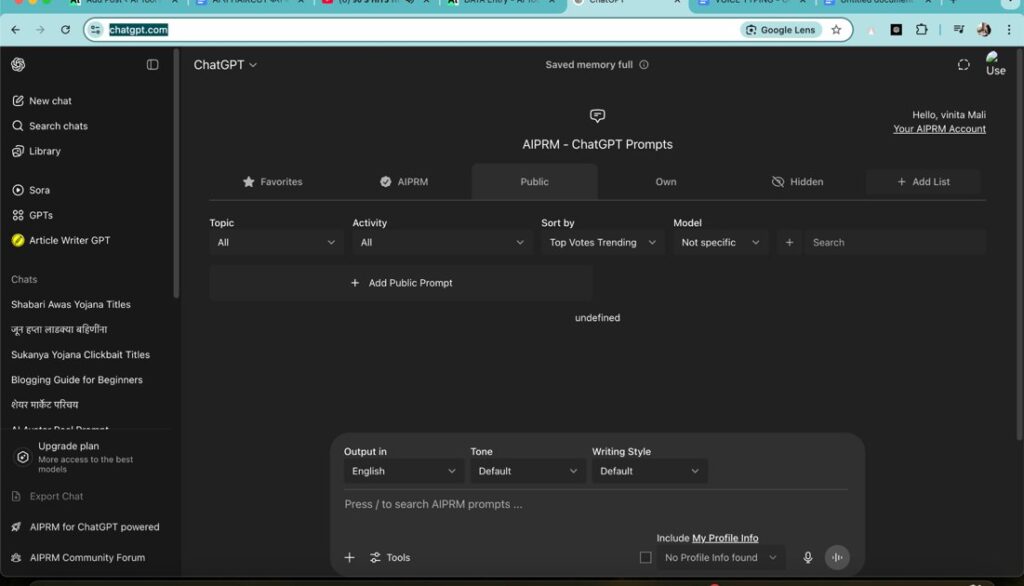Click the plus icon next to Model dropdown
Image resolution: width=1024 pixels, height=586 pixels.
point(789,242)
